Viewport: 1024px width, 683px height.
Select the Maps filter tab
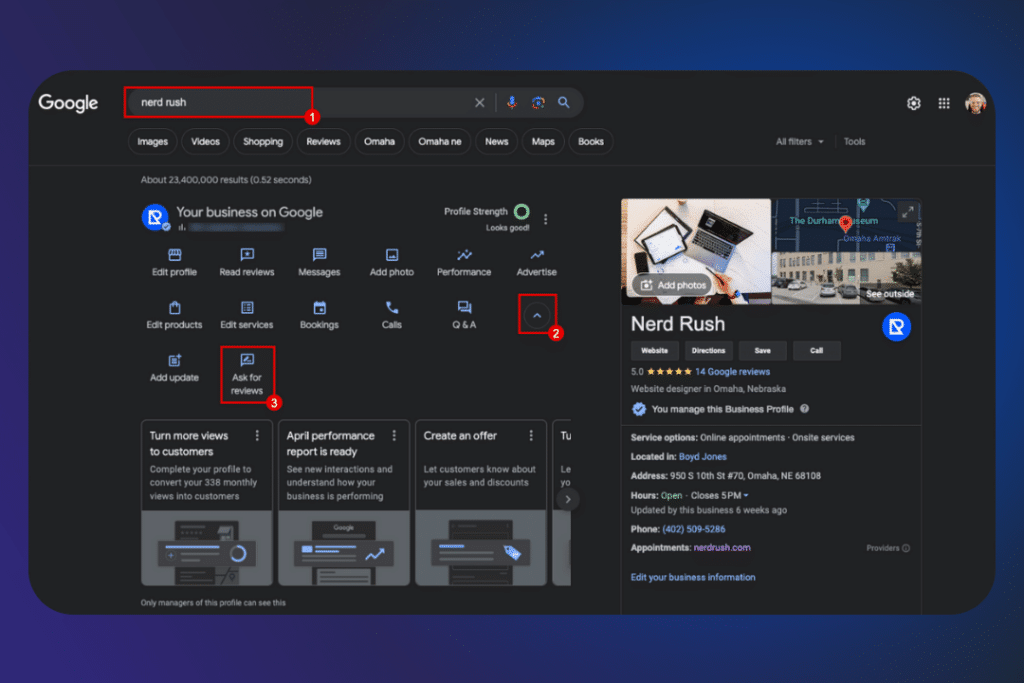tap(543, 142)
